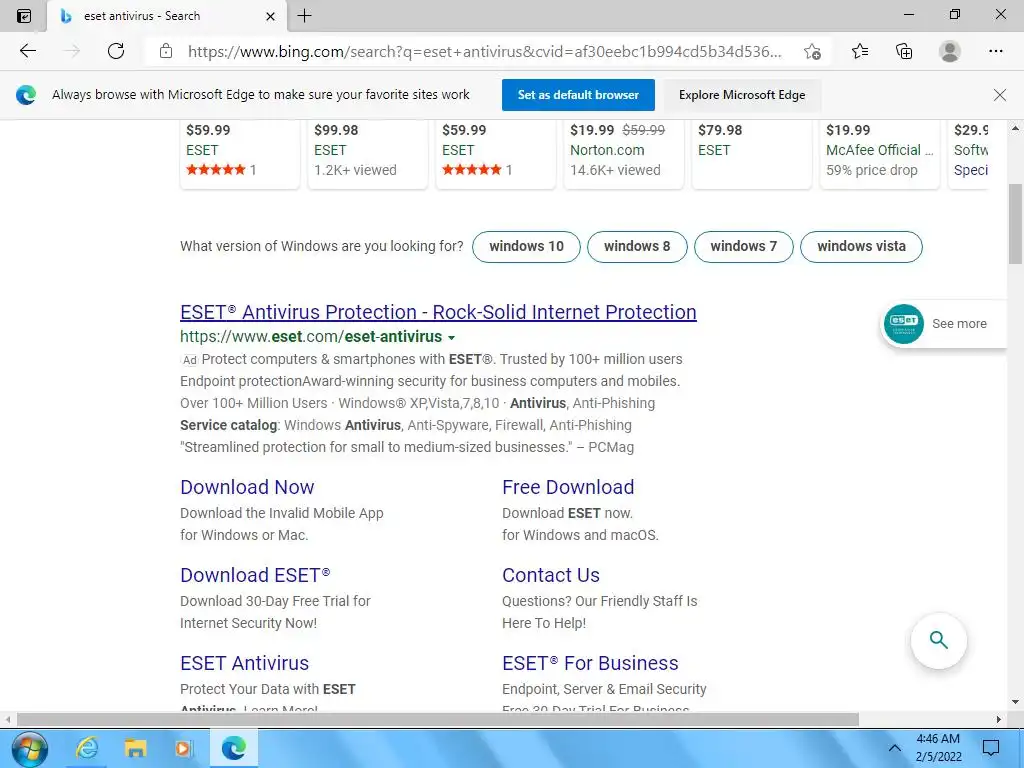Open the ESET Antivirus sitelink

pos(244,664)
